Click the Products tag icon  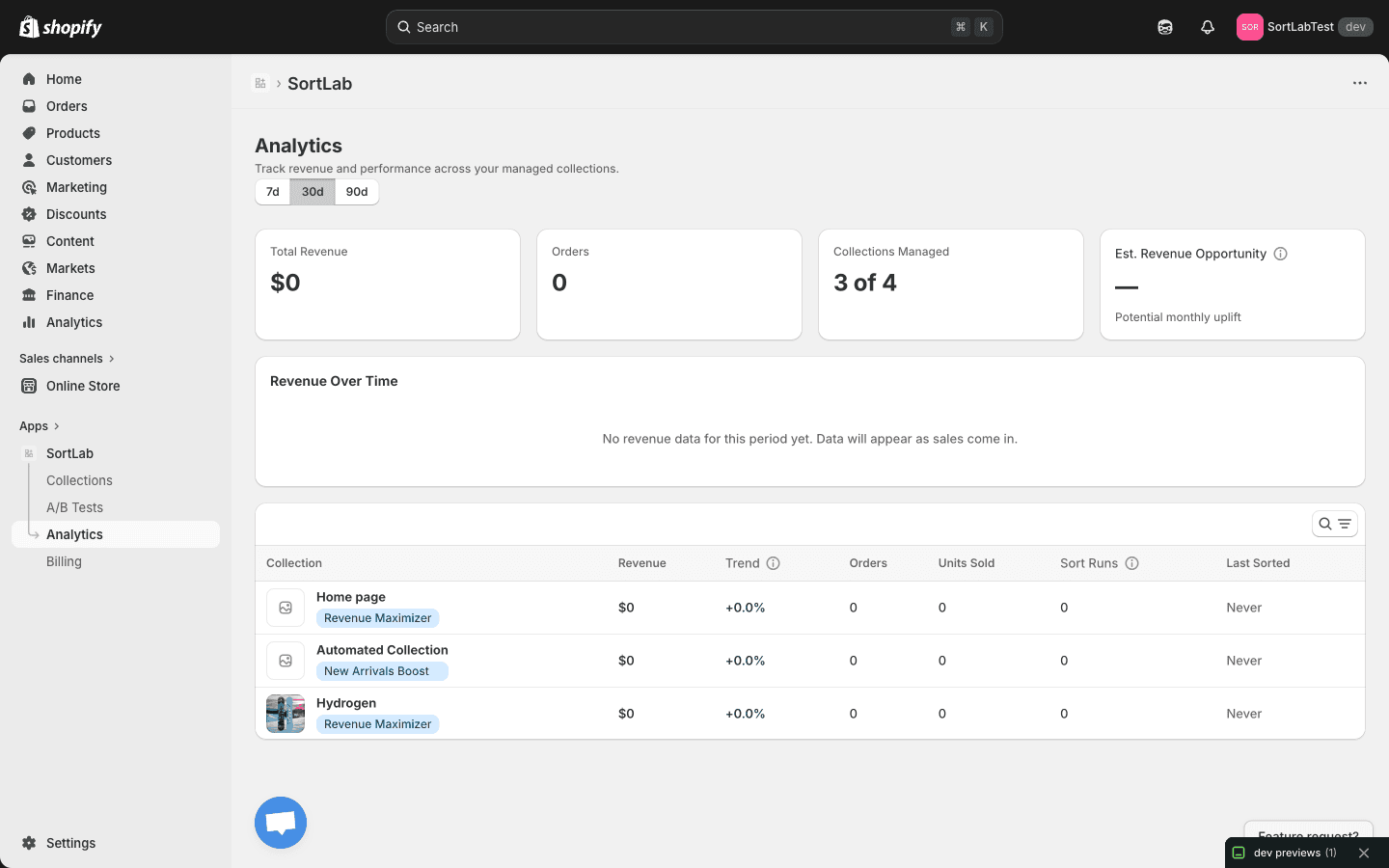(28, 133)
